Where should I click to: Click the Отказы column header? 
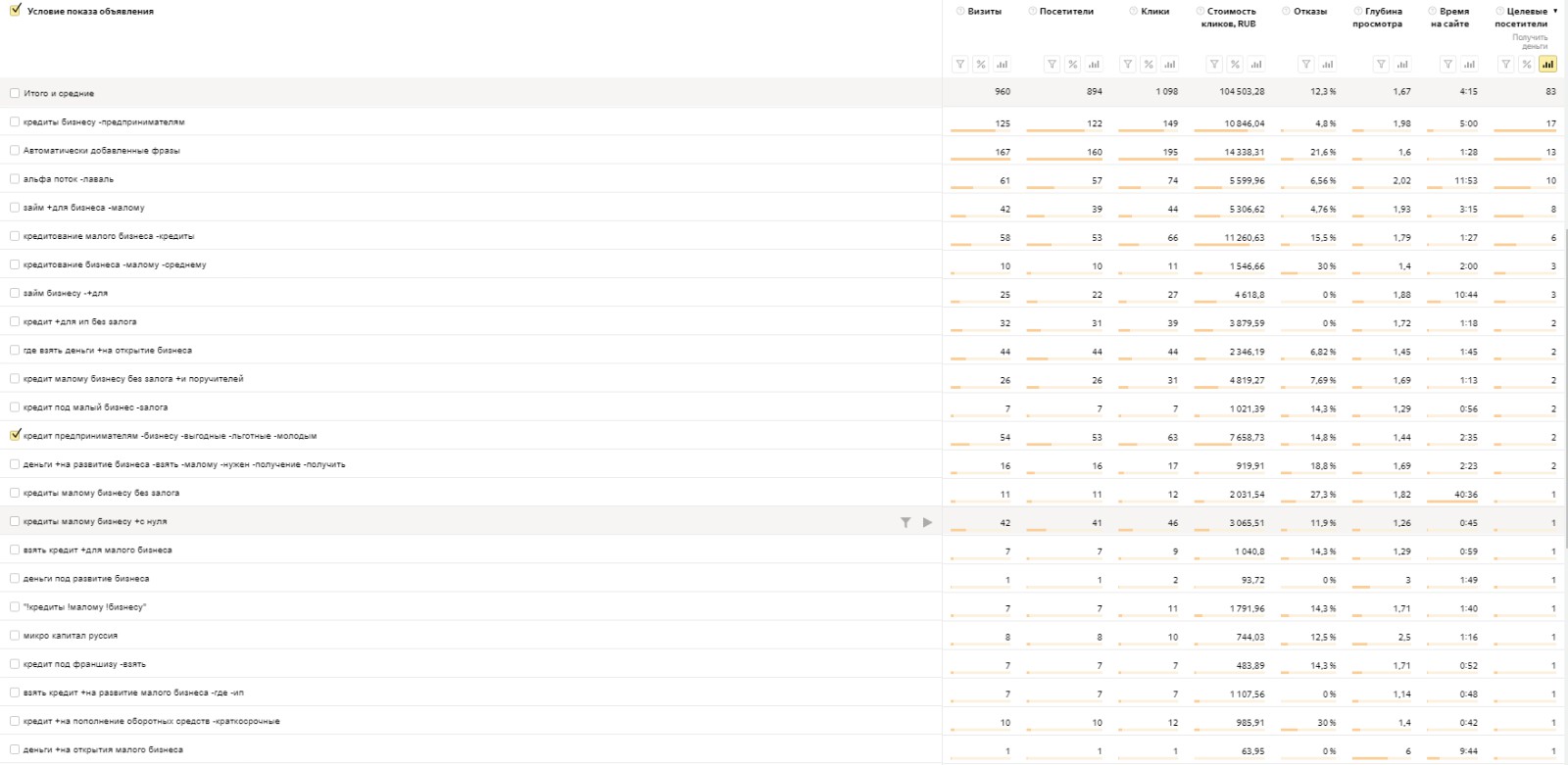(x=1310, y=12)
